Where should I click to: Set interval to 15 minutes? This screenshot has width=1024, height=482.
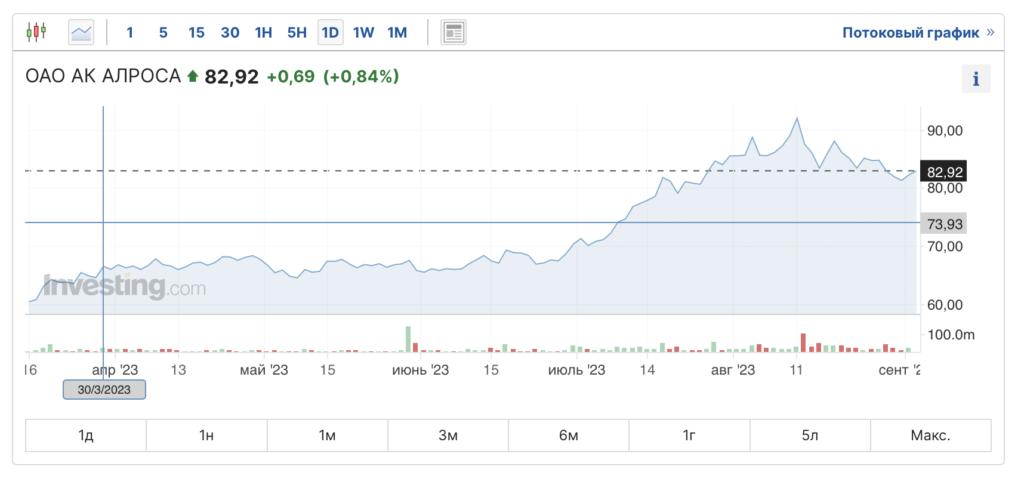pyautogui.click(x=197, y=33)
